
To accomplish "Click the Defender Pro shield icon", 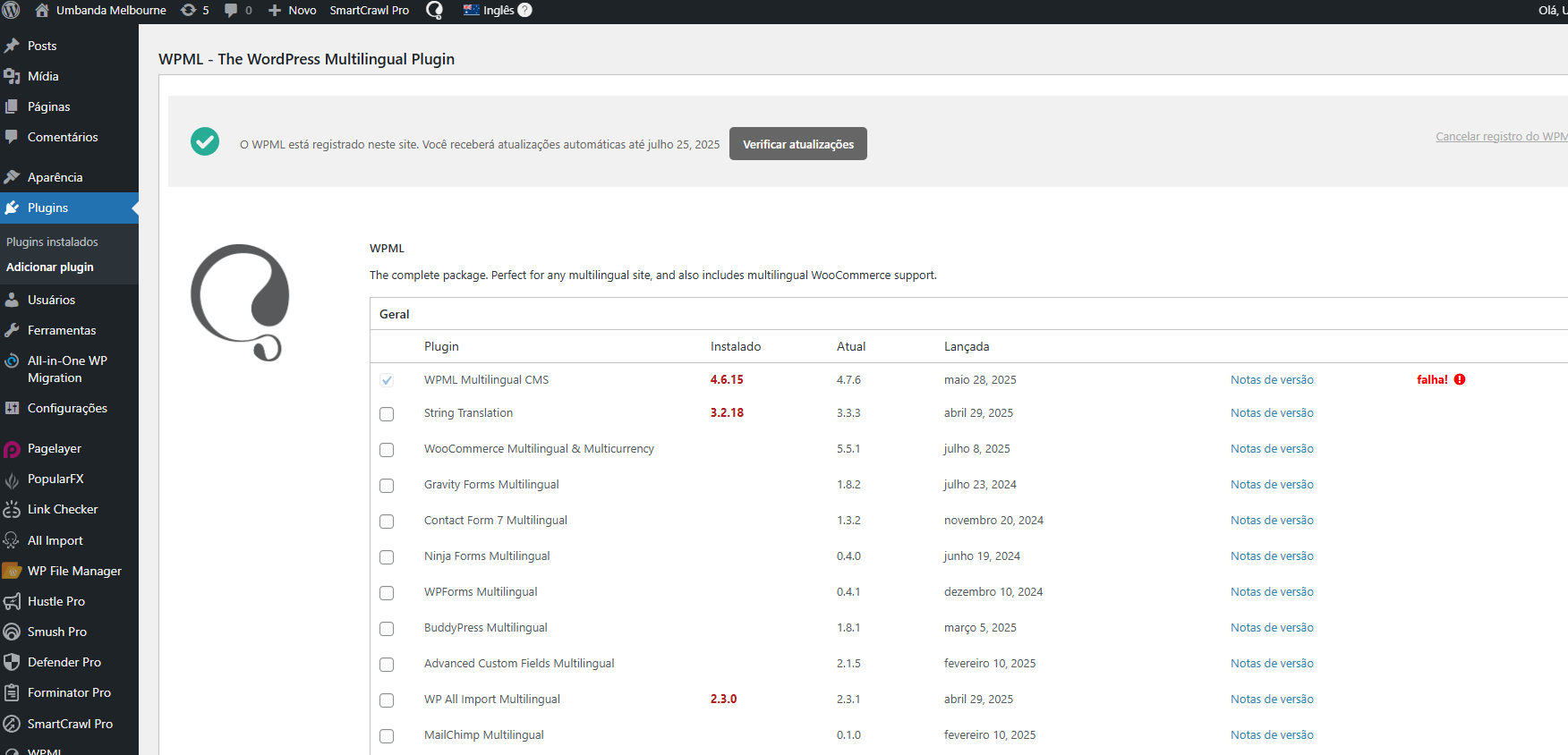I will [12, 662].
